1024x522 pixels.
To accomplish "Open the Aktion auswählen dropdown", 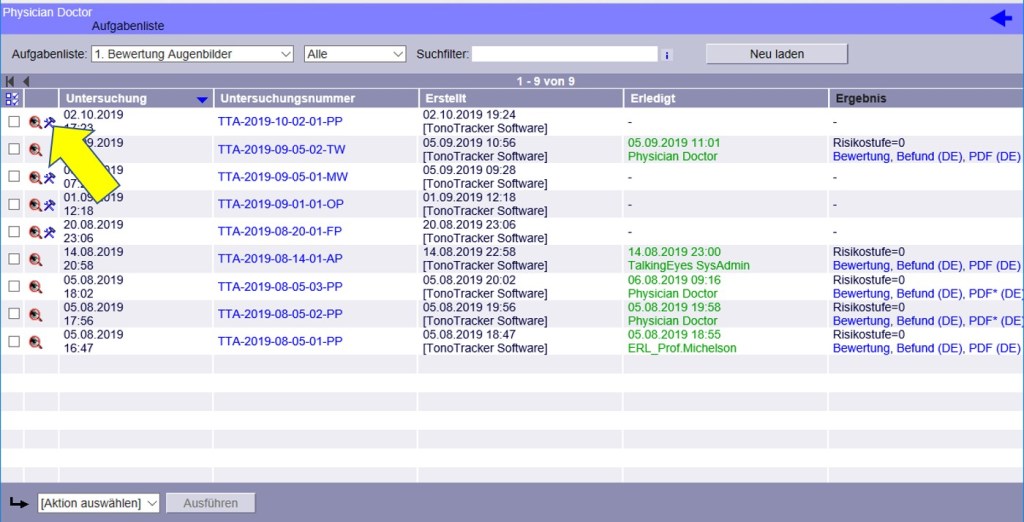I will (x=99, y=503).
